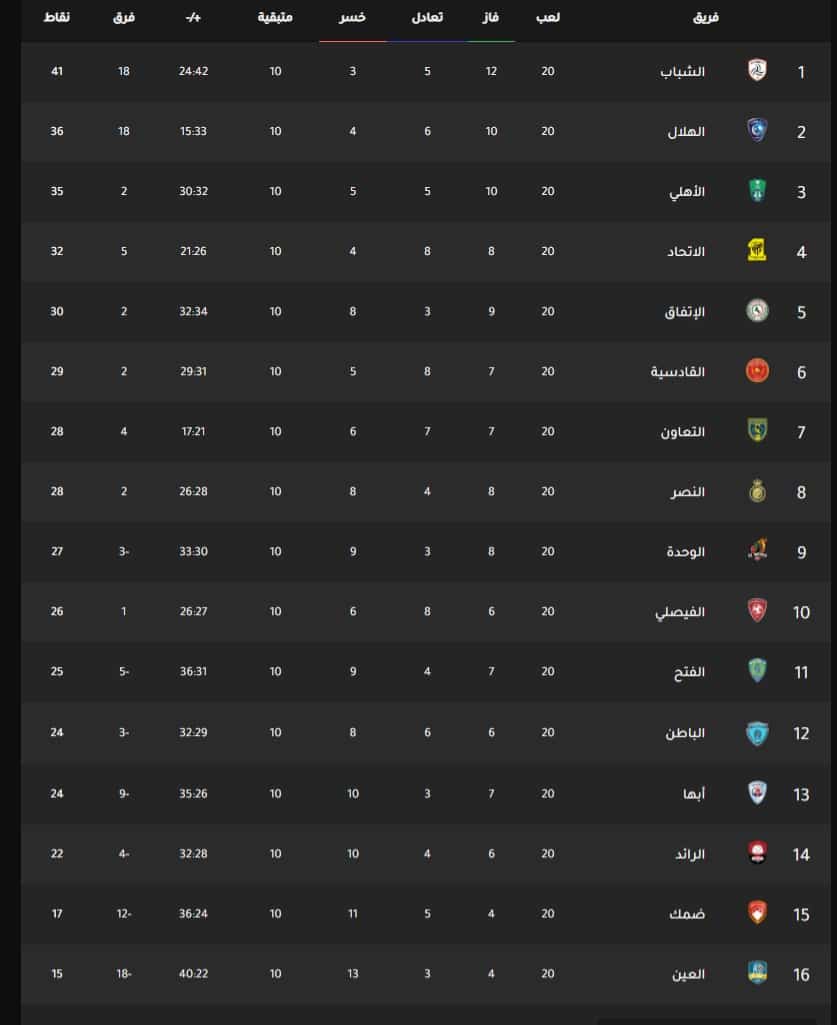Click the Al Wehda club logo
The width and height of the screenshot is (837, 1025).
coord(757,551)
